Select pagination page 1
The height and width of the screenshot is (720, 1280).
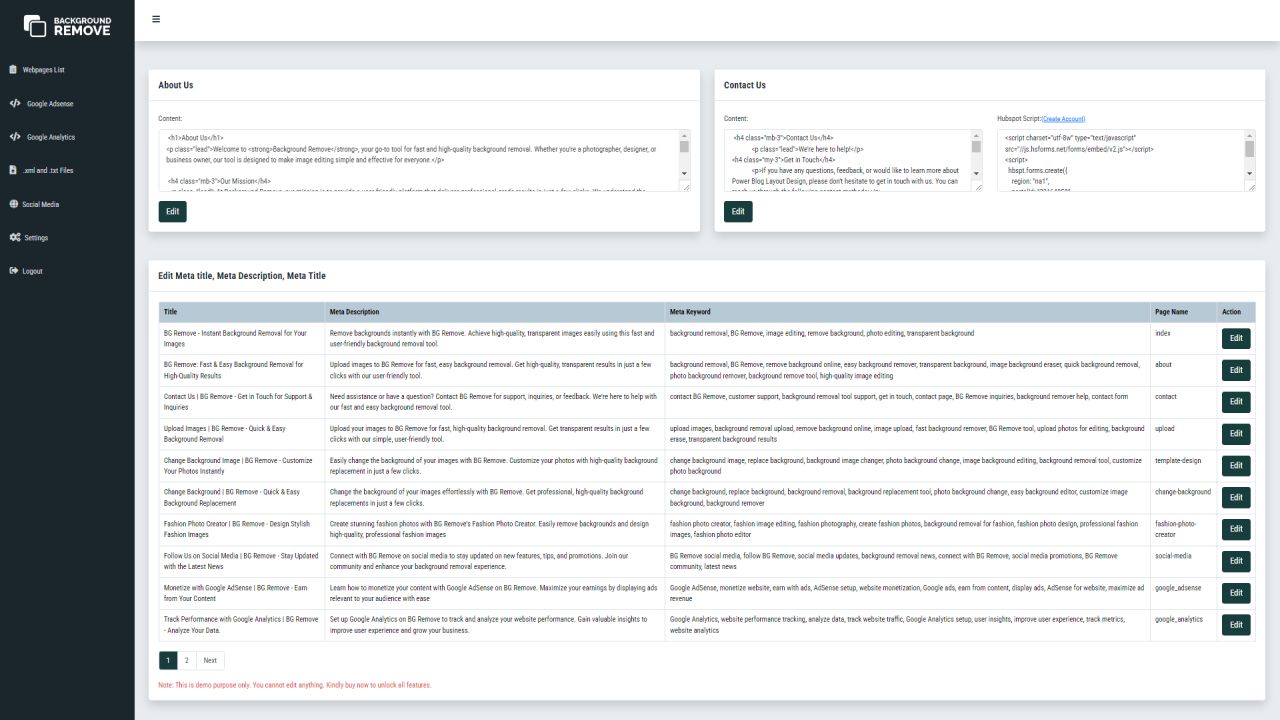click(x=168, y=660)
